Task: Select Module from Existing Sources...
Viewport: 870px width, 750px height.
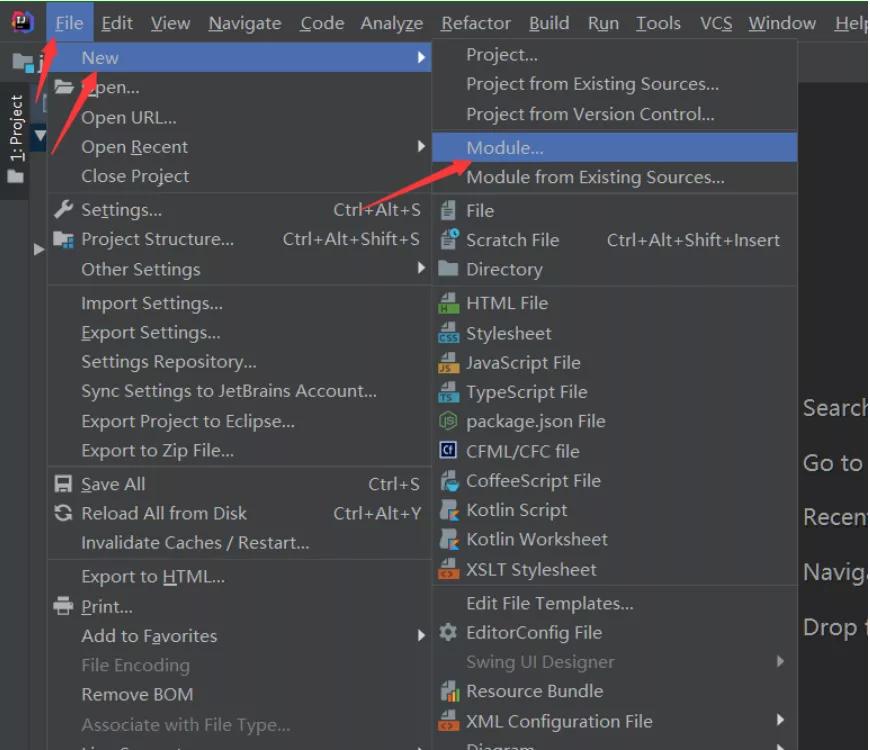Action: coord(614,177)
